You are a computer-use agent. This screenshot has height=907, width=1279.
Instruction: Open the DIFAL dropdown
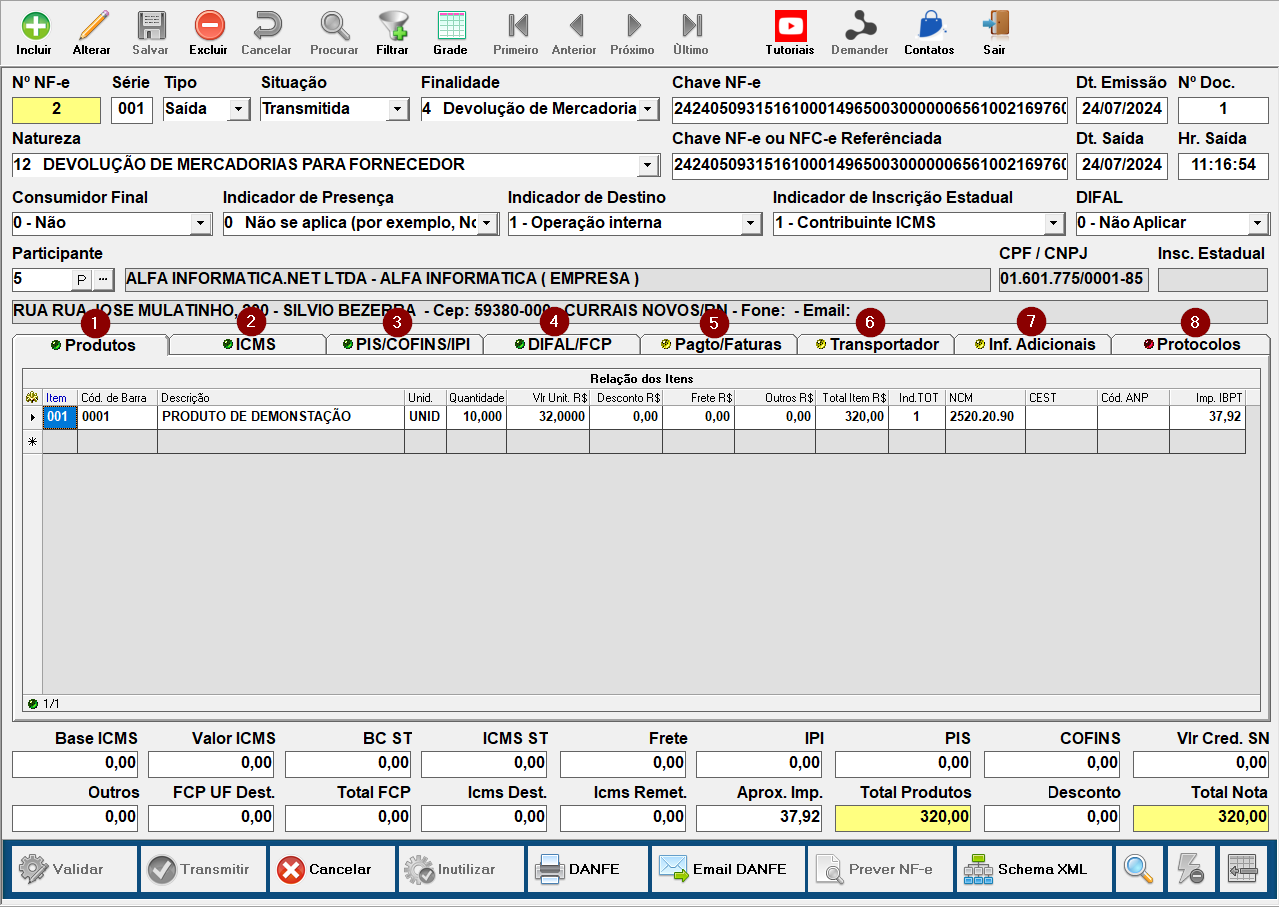tap(1257, 223)
